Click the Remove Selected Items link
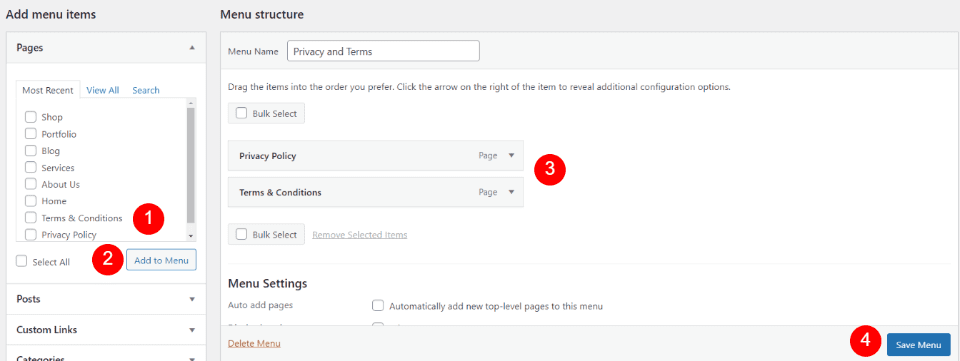This screenshot has height=361, width=960. click(360, 234)
